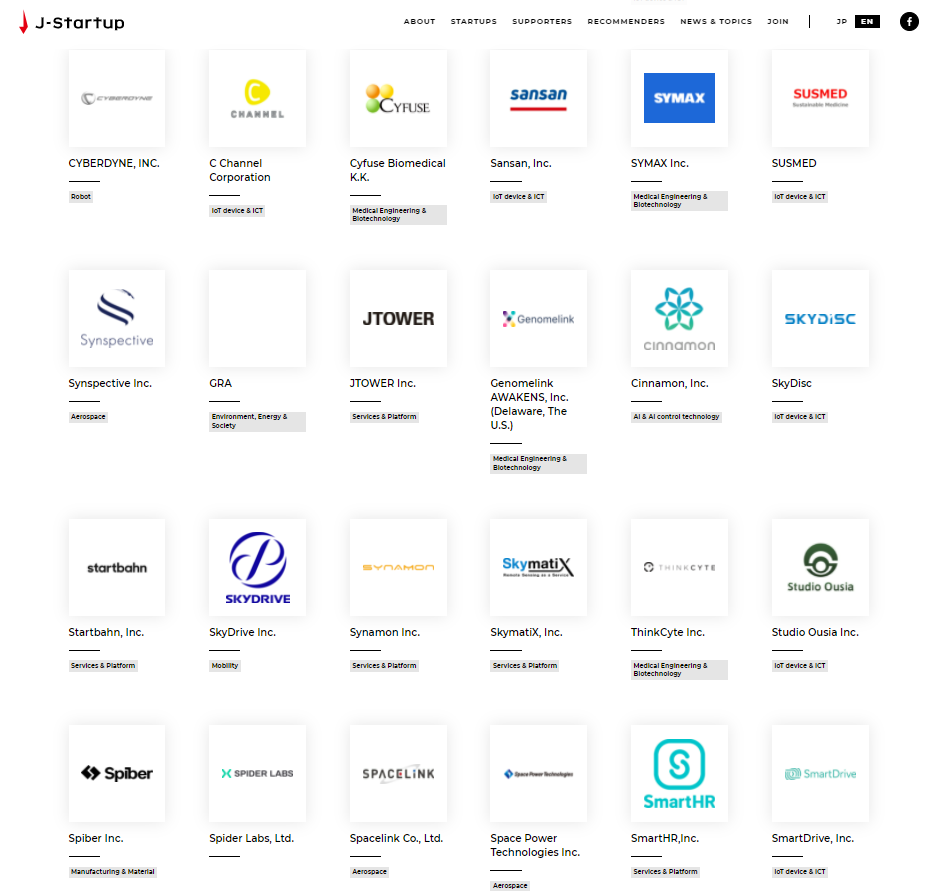Open Studio Ousia Inc. name link
Image resolution: width=939 pixels, height=891 pixels.
[814, 632]
